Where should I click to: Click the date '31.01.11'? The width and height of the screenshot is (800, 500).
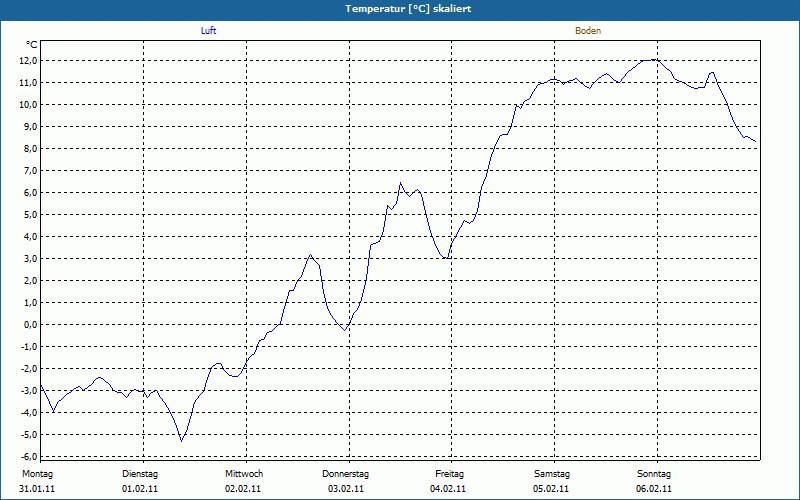click(x=37, y=489)
